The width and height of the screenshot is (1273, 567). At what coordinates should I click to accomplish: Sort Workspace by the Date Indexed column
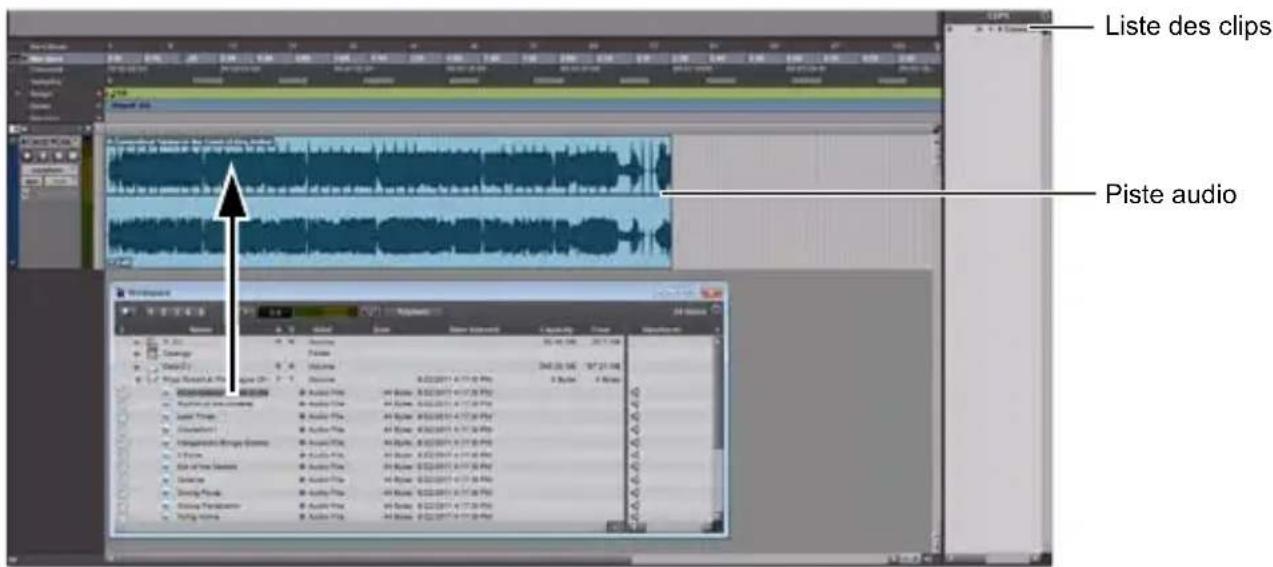[x=472, y=329]
